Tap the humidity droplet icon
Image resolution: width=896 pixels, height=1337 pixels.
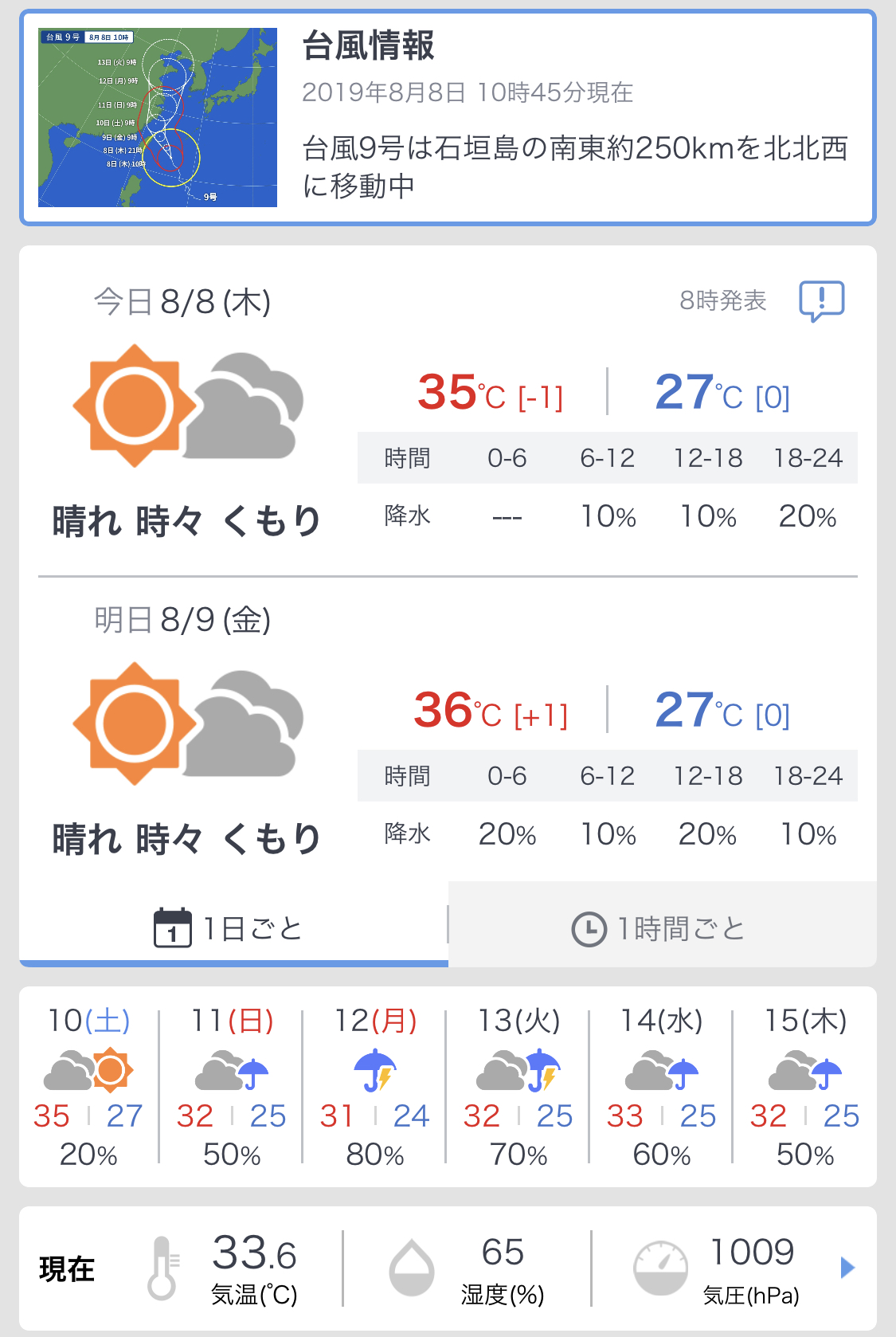[x=412, y=1268]
